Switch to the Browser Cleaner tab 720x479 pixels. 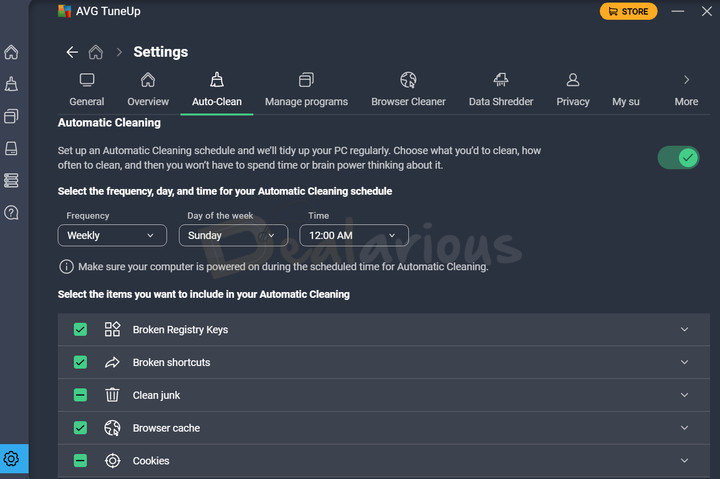tap(408, 90)
